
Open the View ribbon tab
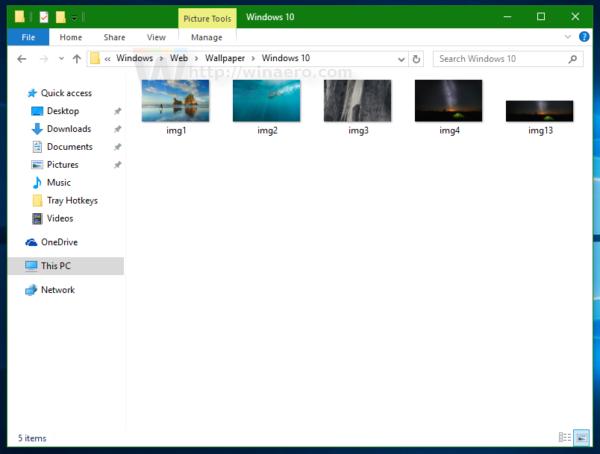click(156, 37)
